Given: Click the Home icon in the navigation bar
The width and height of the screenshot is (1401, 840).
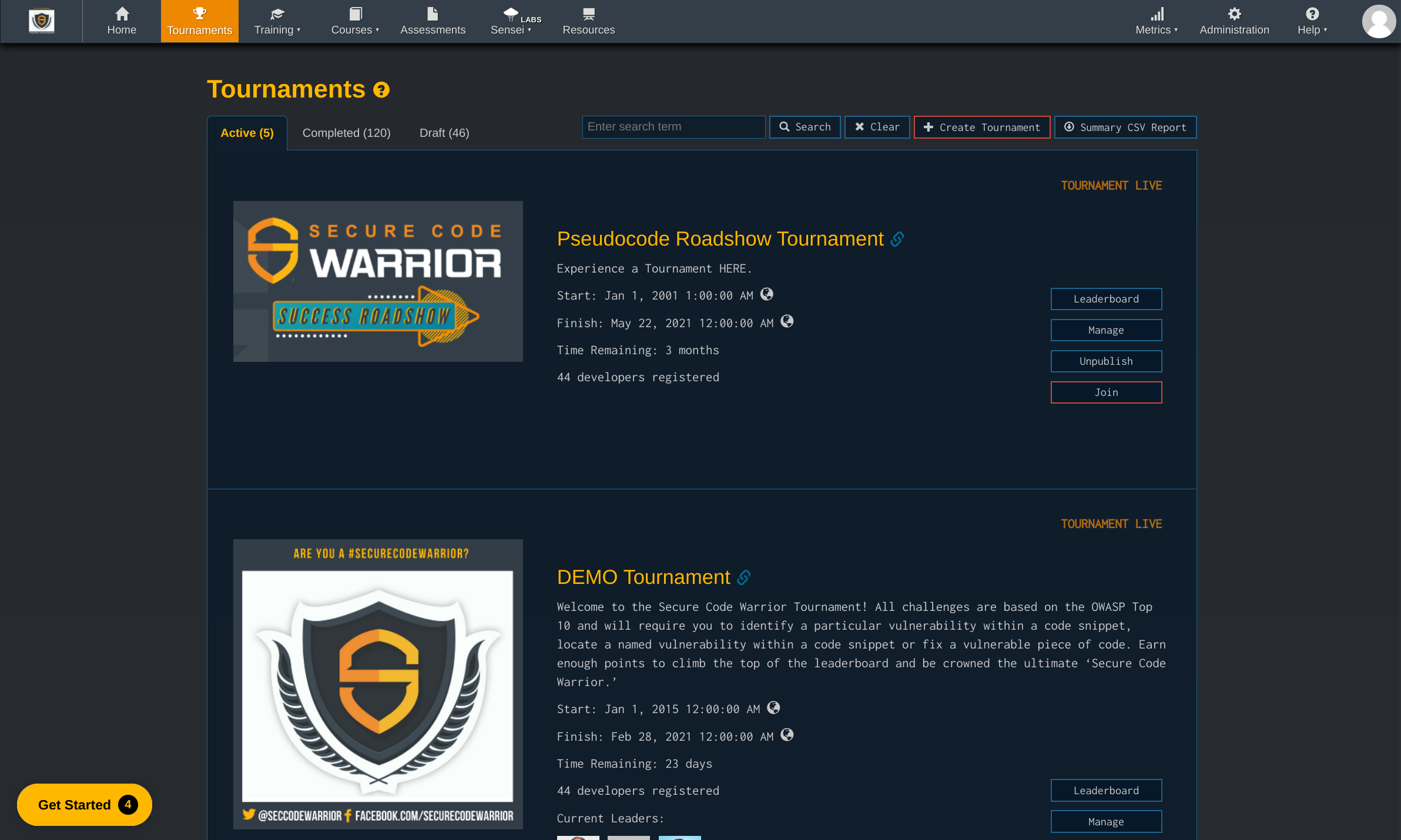Looking at the screenshot, I should [x=122, y=13].
